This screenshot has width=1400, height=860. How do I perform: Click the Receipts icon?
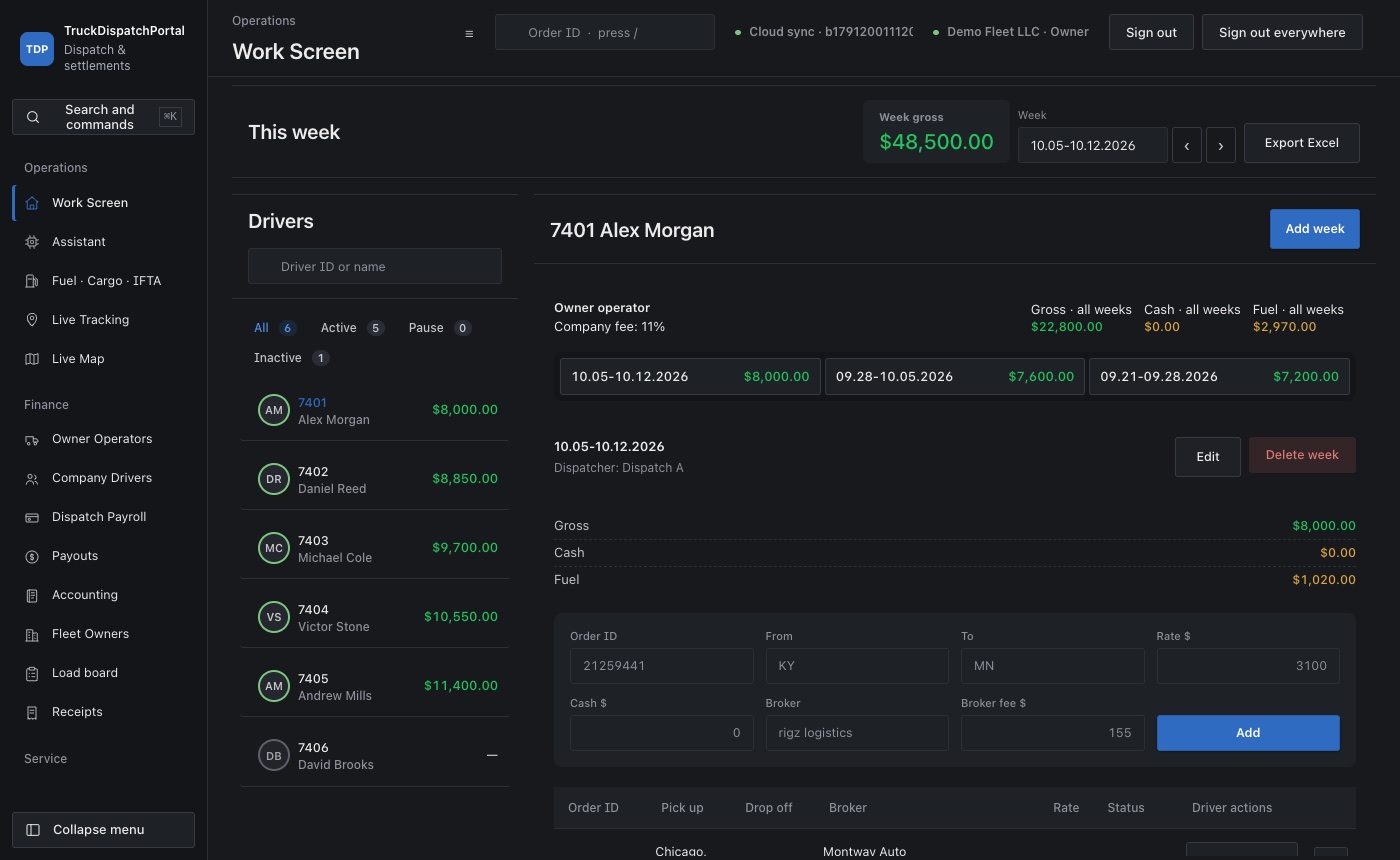click(32, 712)
